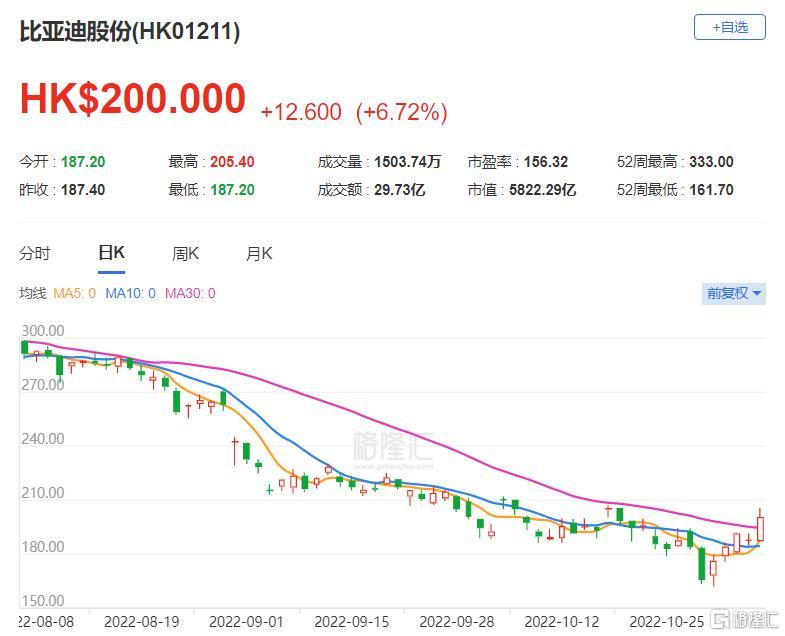Click the 240.00 y-axis label
This screenshot has width=785, height=636.
point(43,439)
